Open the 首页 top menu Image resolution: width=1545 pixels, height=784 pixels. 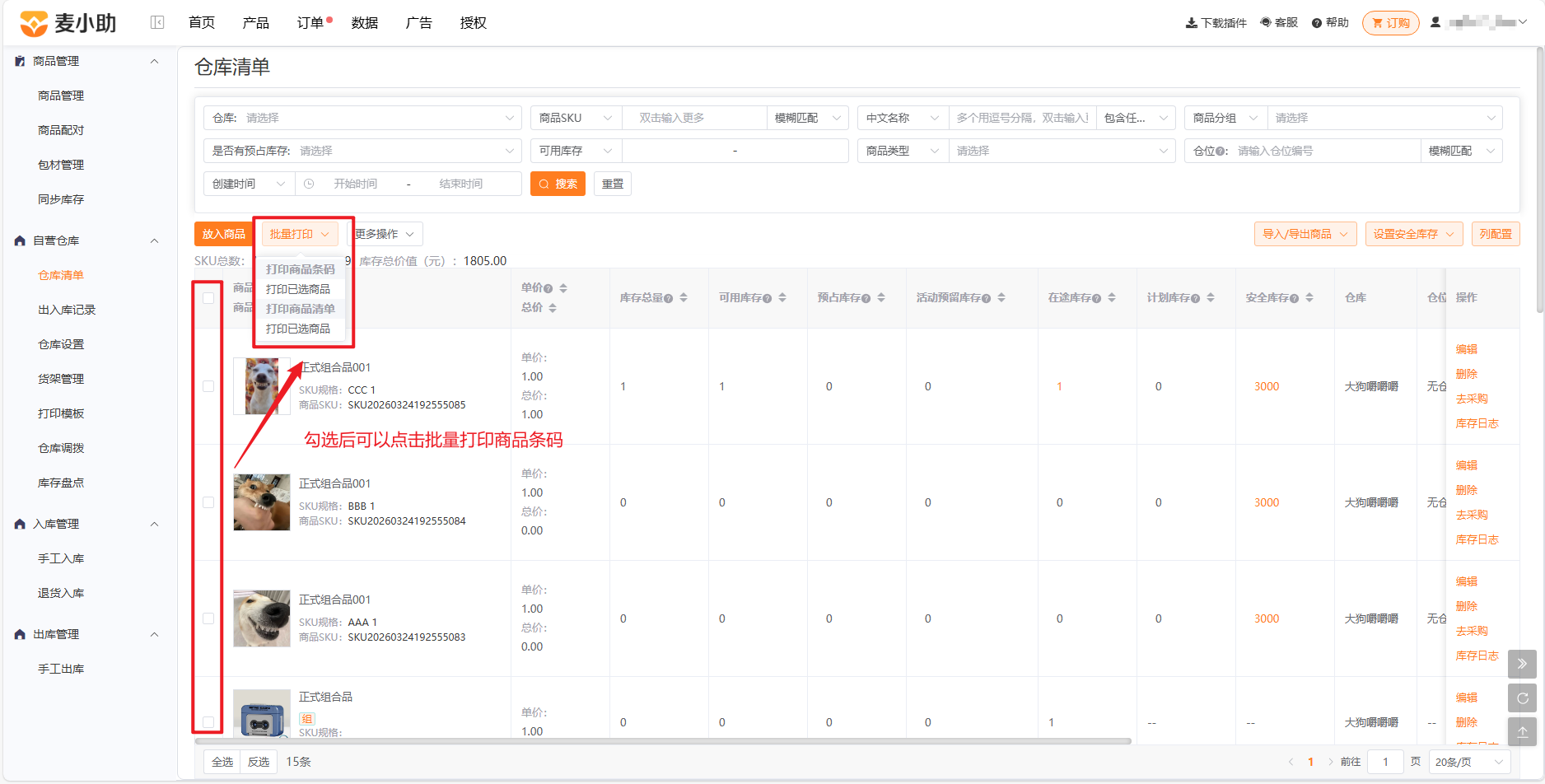(202, 23)
